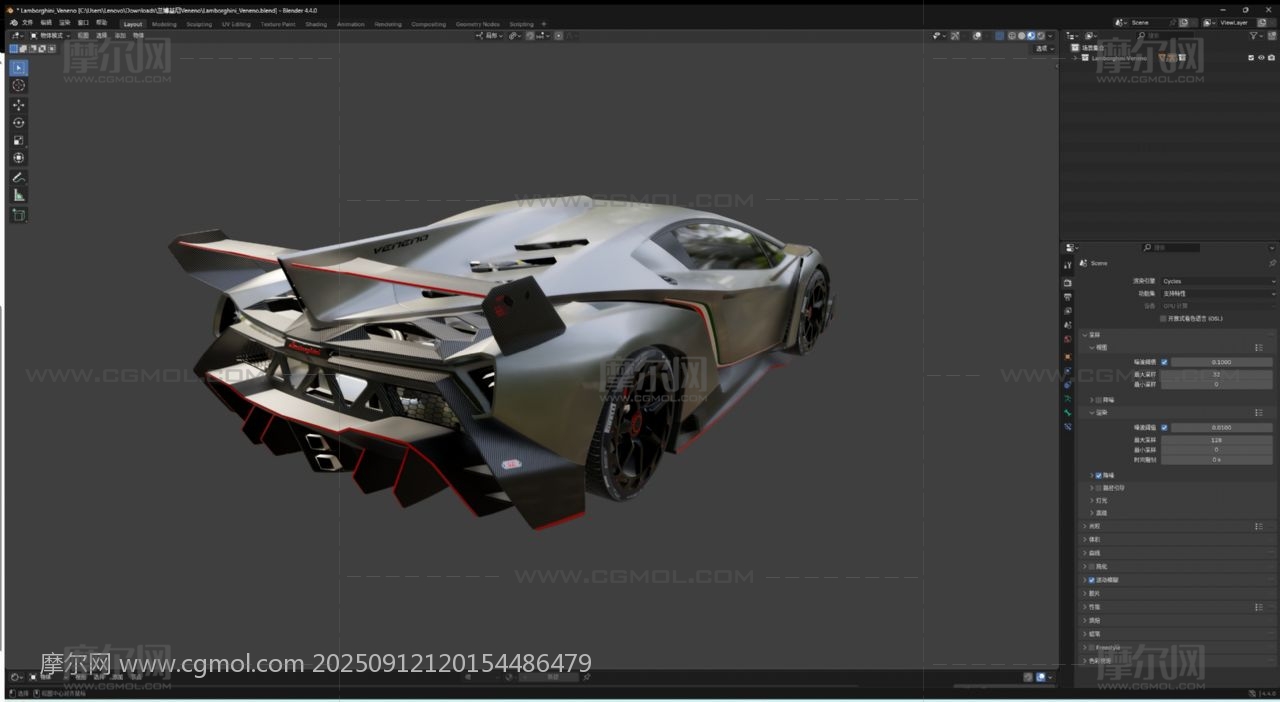Open the File menu
1280x702 pixels.
[27, 23]
